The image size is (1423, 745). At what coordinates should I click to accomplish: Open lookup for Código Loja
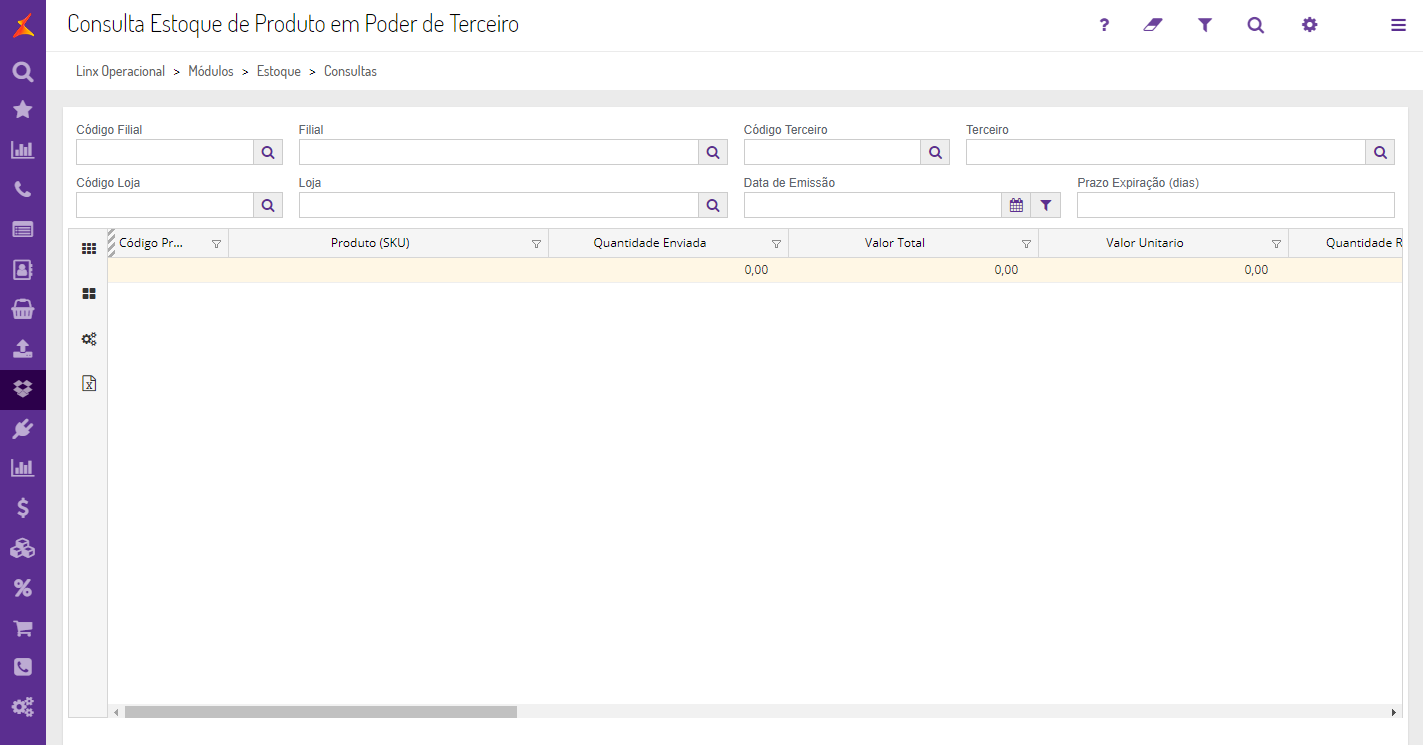(x=268, y=205)
